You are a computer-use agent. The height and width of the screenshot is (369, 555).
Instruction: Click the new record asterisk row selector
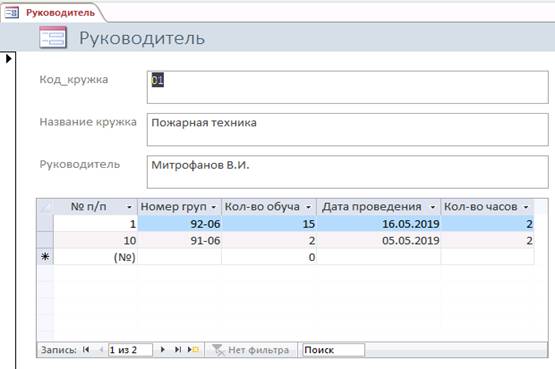click(45, 257)
